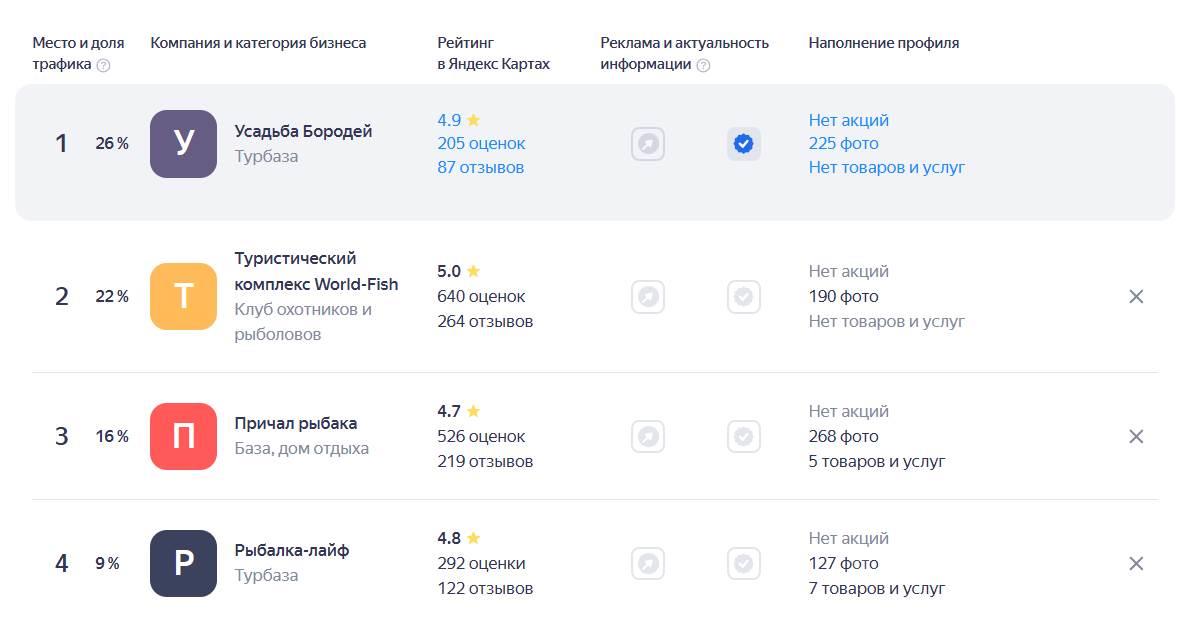Click '5 товаров и услуг' text

tap(877, 461)
